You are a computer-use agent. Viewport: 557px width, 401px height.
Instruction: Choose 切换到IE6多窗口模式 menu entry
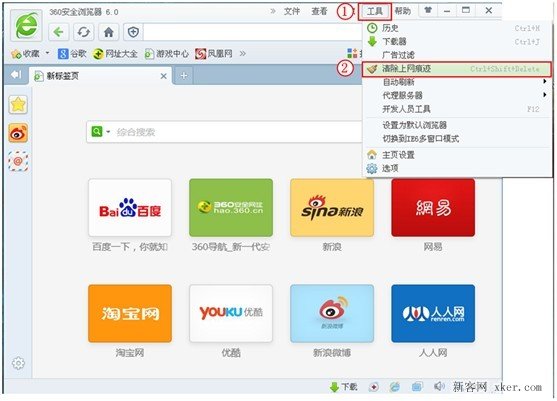(458, 139)
